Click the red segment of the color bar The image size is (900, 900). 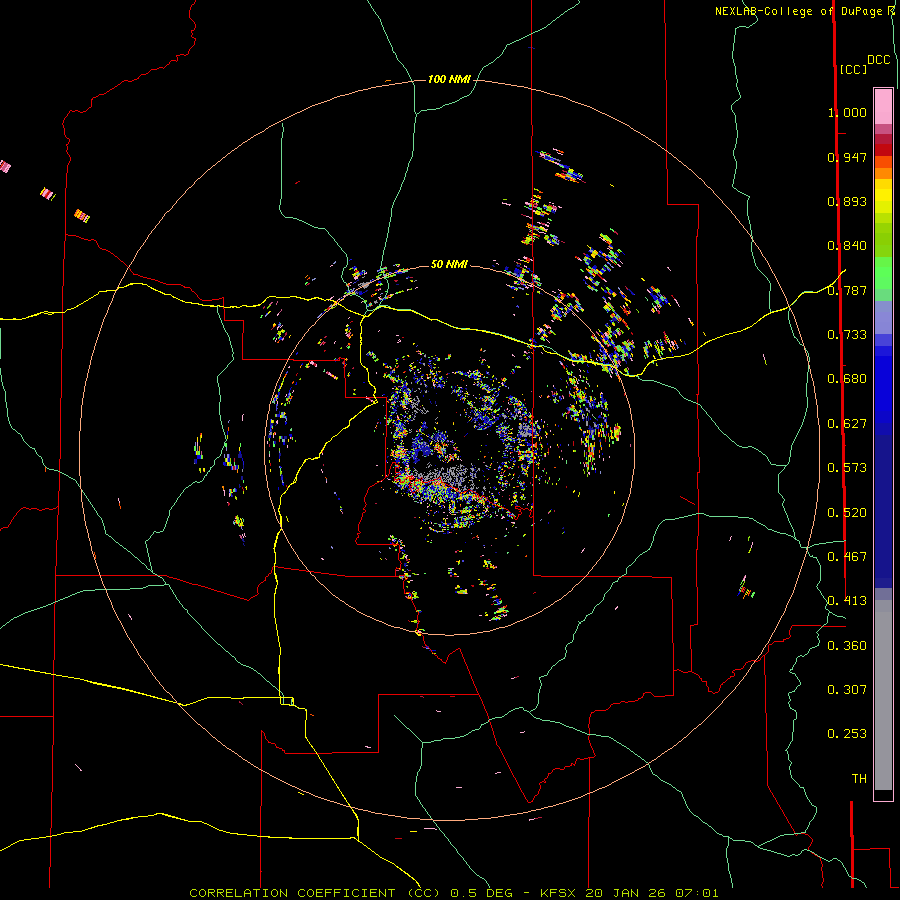coord(883,150)
